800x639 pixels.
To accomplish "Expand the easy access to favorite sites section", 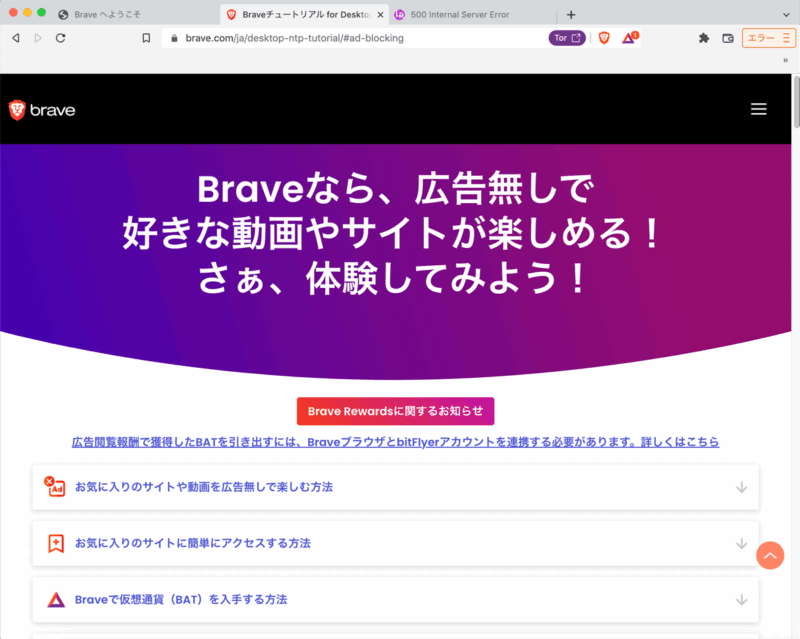I will [395, 543].
